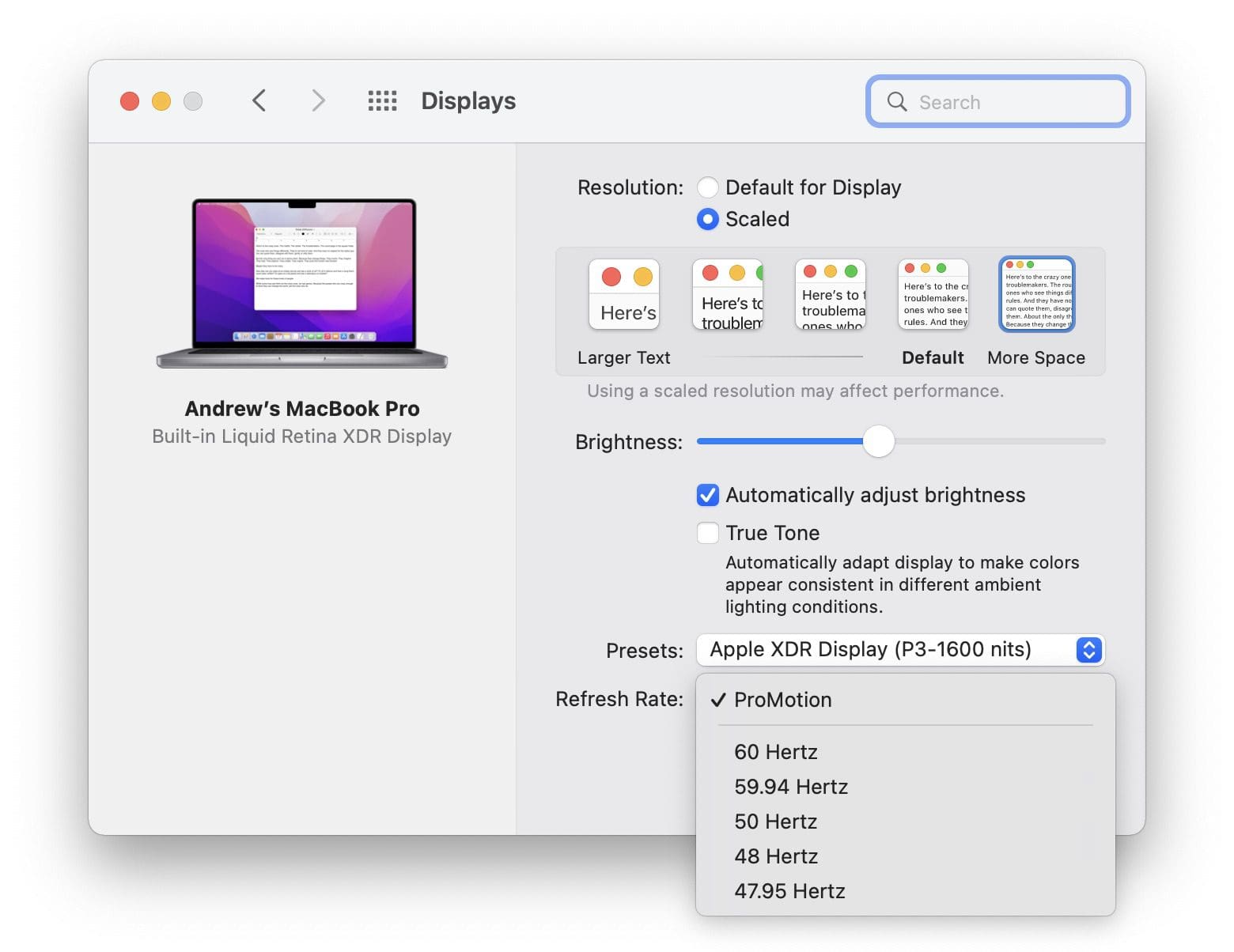This screenshot has width=1234, height=952.
Task: Select 59.94 Hertz refresh rate
Action: 906,787
